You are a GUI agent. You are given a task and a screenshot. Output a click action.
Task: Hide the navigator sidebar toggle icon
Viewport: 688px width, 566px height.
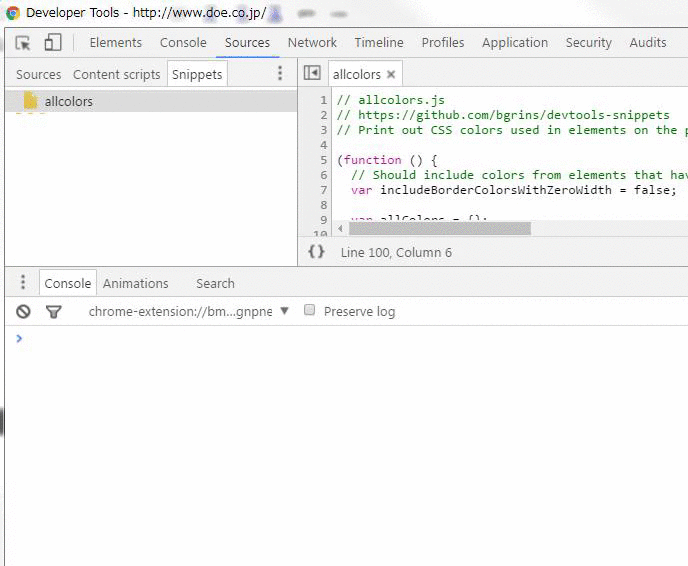coord(312,73)
